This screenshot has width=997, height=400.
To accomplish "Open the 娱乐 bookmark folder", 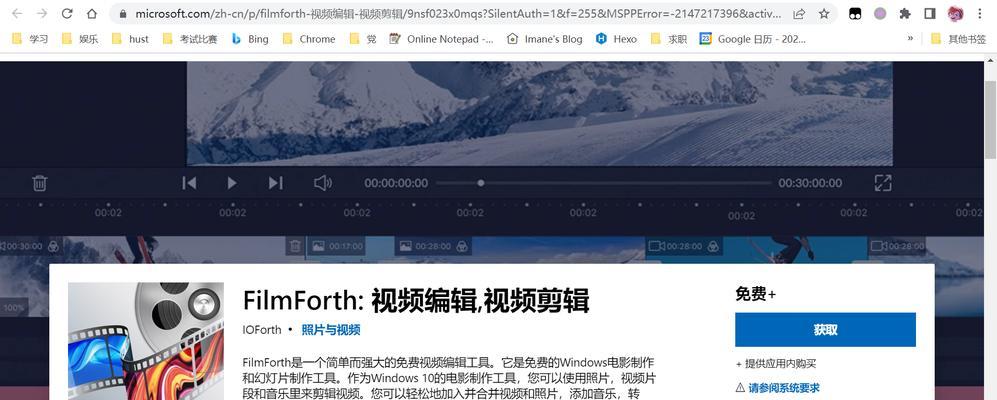I will (80, 39).
